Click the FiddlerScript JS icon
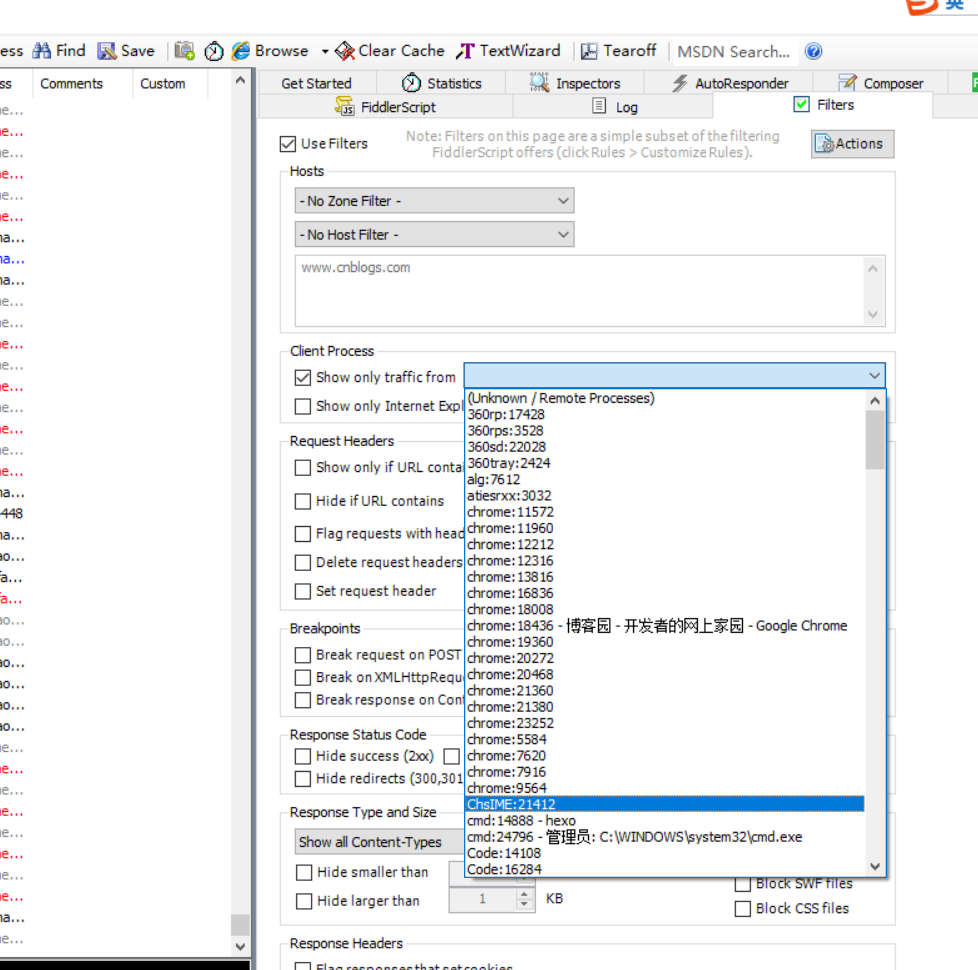Image resolution: width=978 pixels, height=970 pixels. [x=344, y=106]
